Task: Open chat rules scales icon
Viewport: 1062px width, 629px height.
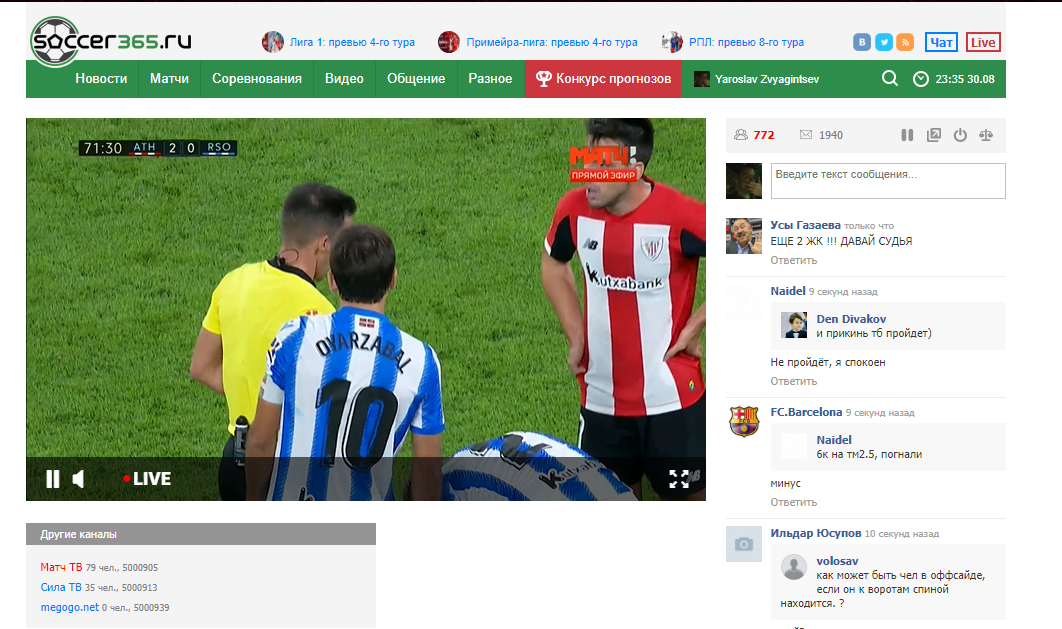Action: click(987, 135)
